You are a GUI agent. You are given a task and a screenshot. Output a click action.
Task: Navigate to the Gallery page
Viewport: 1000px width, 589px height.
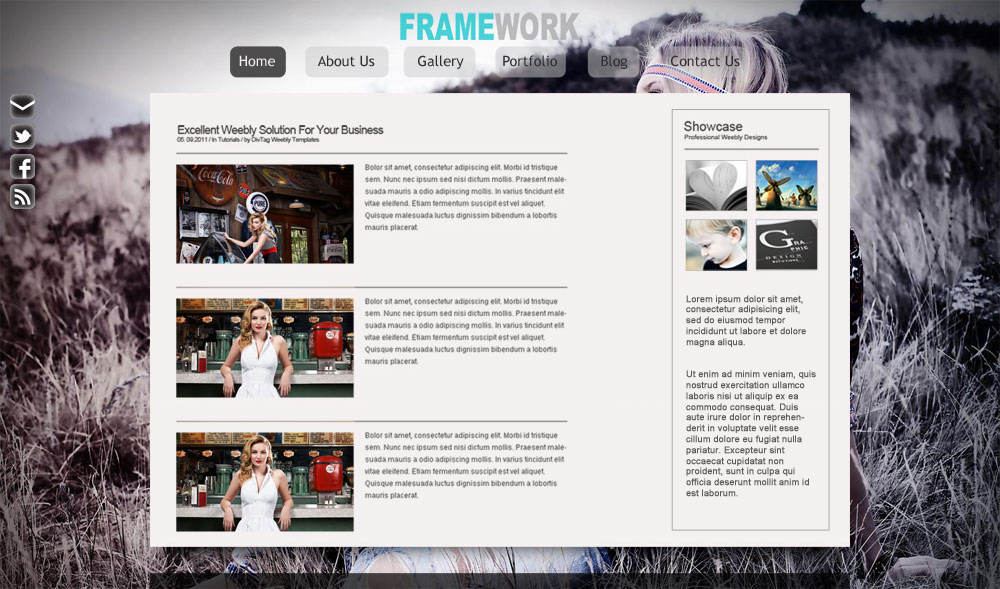pyautogui.click(x=439, y=61)
